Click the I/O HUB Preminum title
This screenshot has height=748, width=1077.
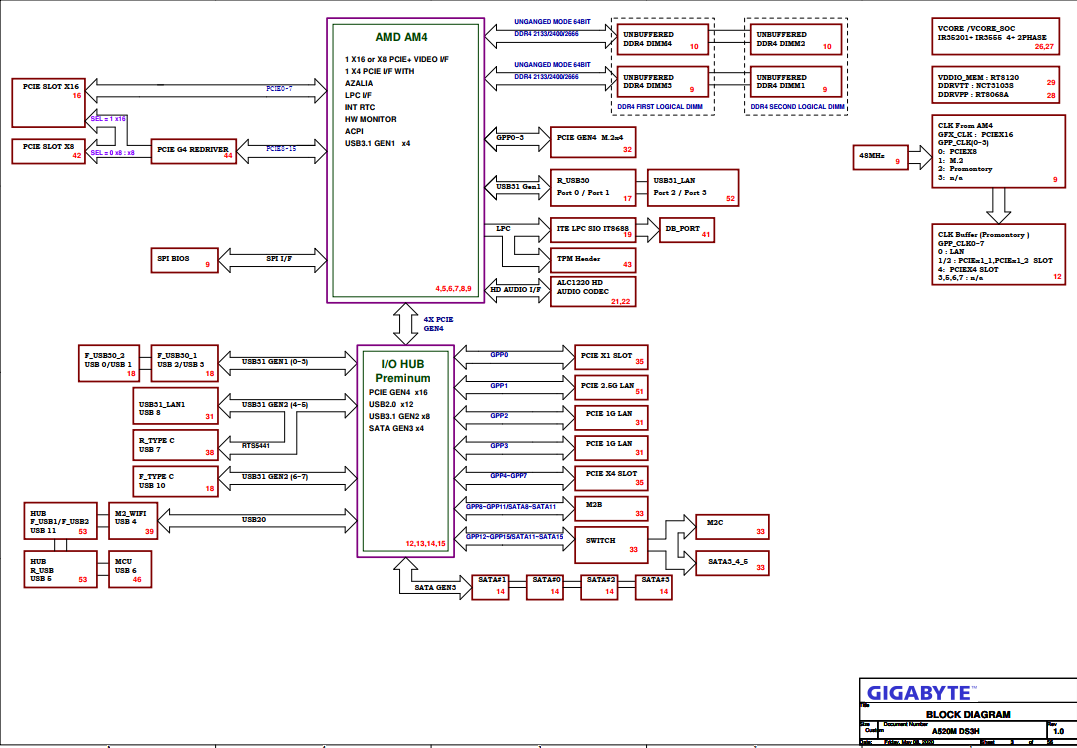click(x=403, y=371)
